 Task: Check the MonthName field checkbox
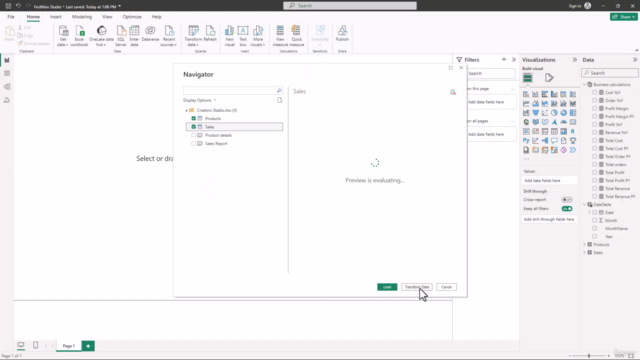click(x=594, y=229)
